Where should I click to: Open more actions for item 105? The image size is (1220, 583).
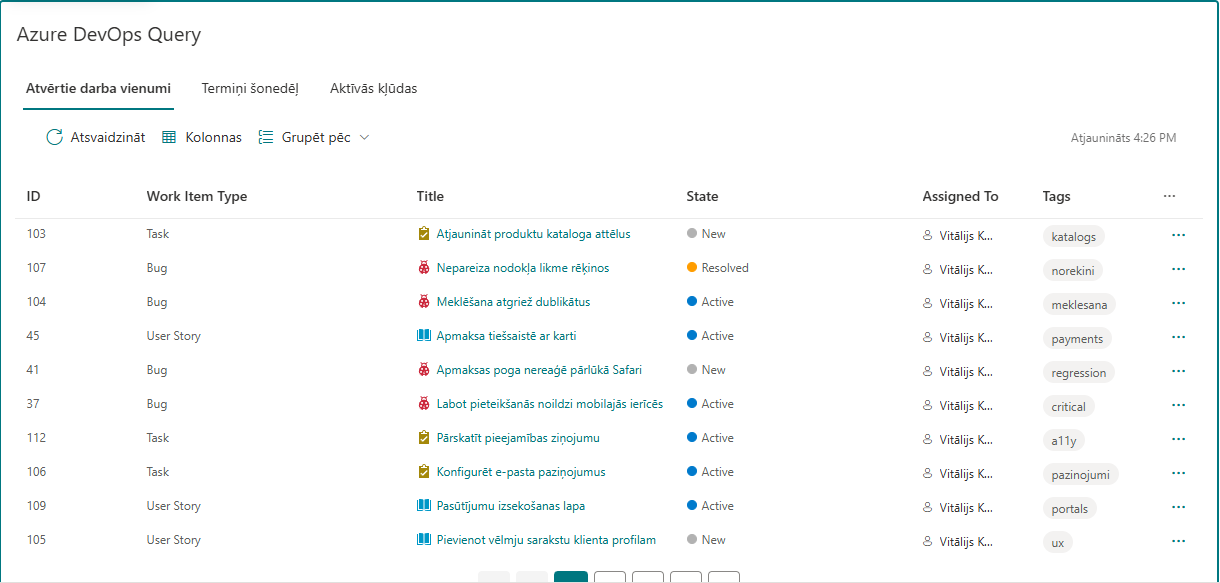(x=1178, y=540)
